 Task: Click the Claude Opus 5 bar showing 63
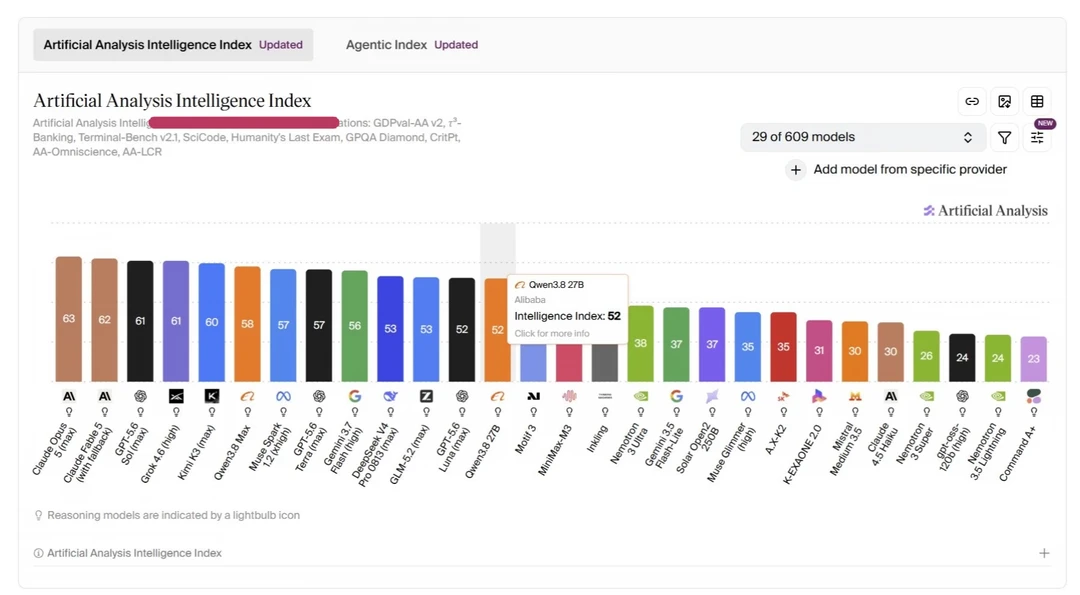click(69, 319)
